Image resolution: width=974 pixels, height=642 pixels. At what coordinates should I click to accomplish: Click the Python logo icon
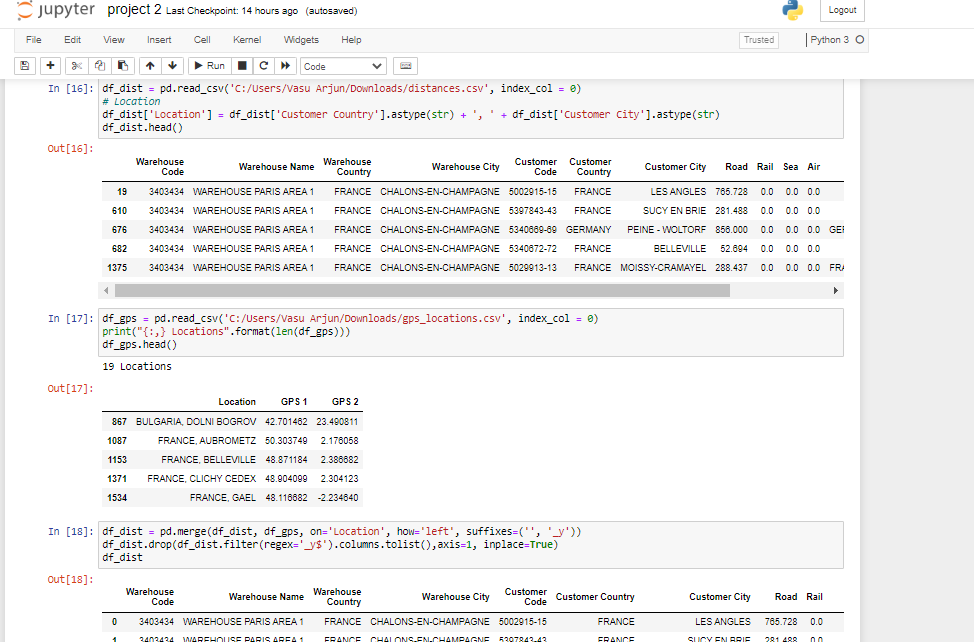tap(792, 10)
